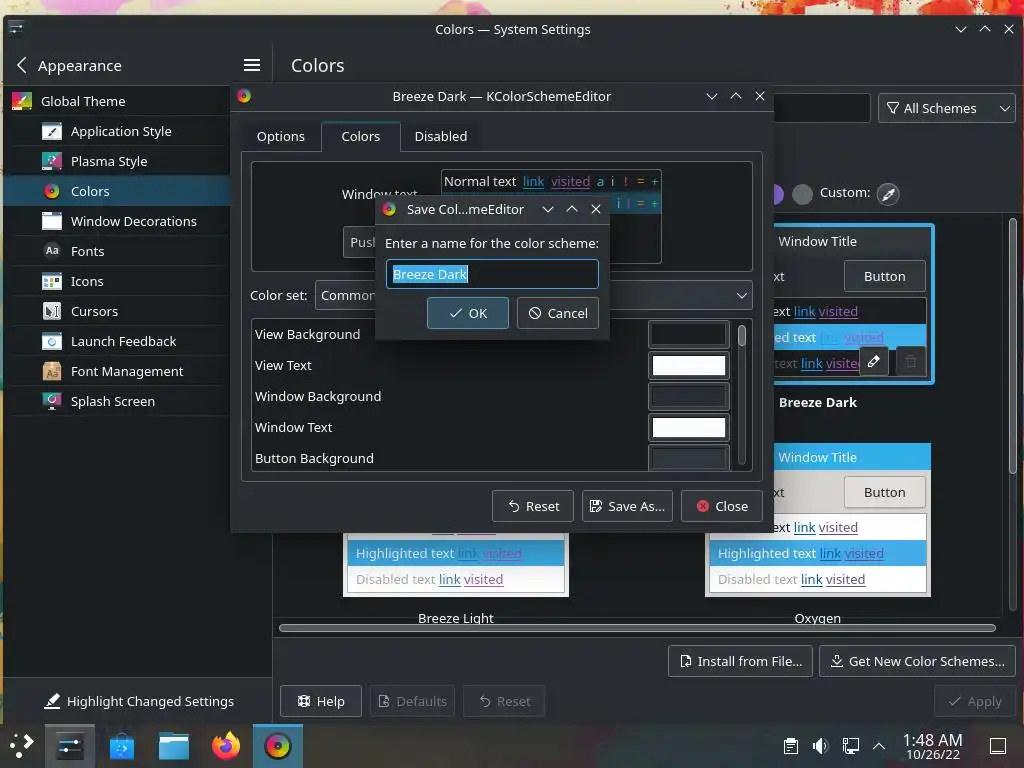Click the Application Style icon
The width and height of the screenshot is (1024, 768).
pyautogui.click(x=52, y=131)
